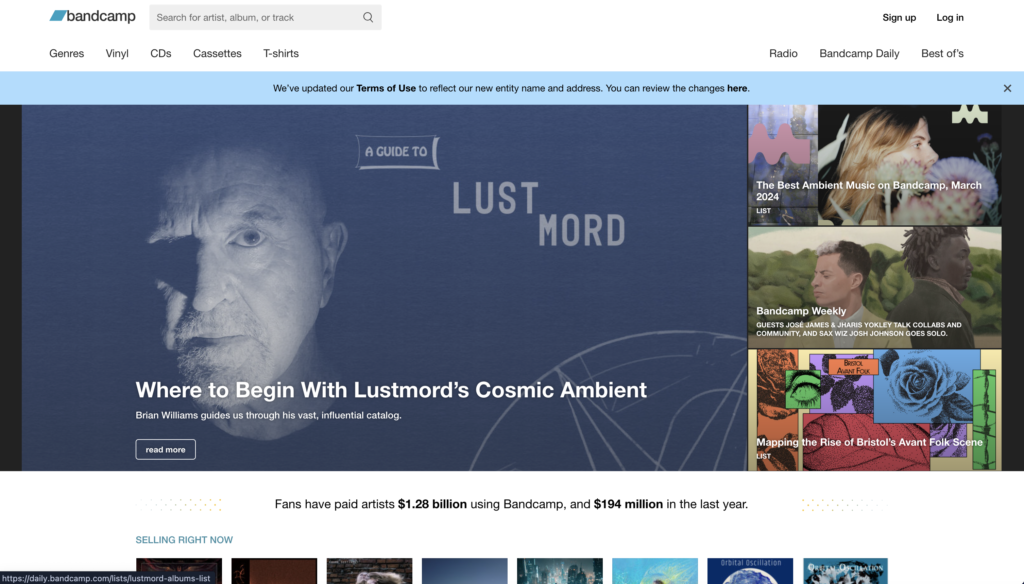
Task: Open Best Ambient Music March 2024 tile
Action: [x=874, y=165]
